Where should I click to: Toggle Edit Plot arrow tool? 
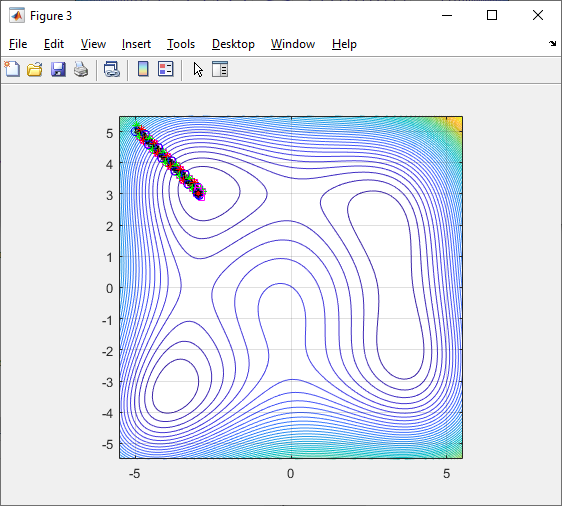click(198, 70)
